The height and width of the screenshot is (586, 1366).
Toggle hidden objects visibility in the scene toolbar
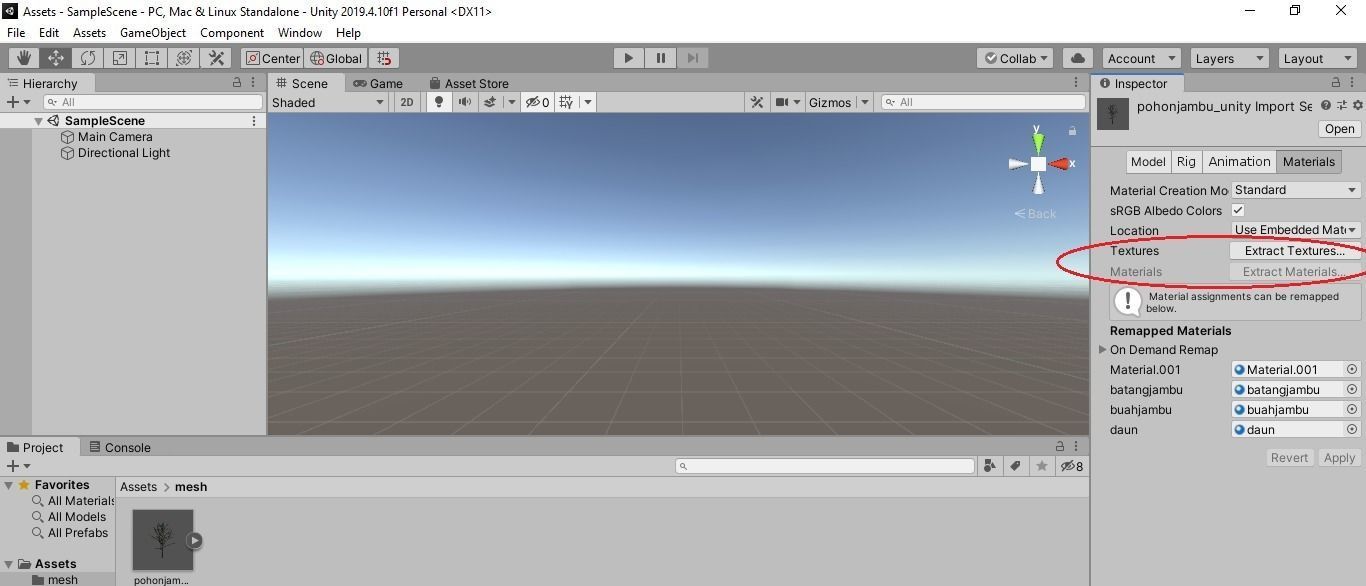pyautogui.click(x=538, y=102)
